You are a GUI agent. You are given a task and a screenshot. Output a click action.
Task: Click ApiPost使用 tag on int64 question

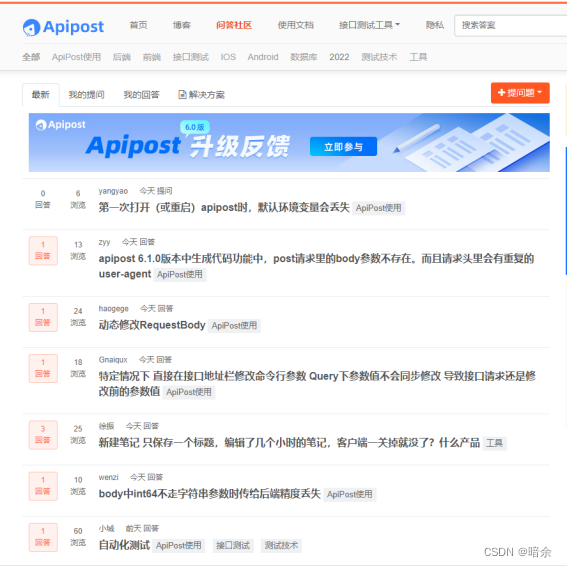pyautogui.click(x=350, y=494)
